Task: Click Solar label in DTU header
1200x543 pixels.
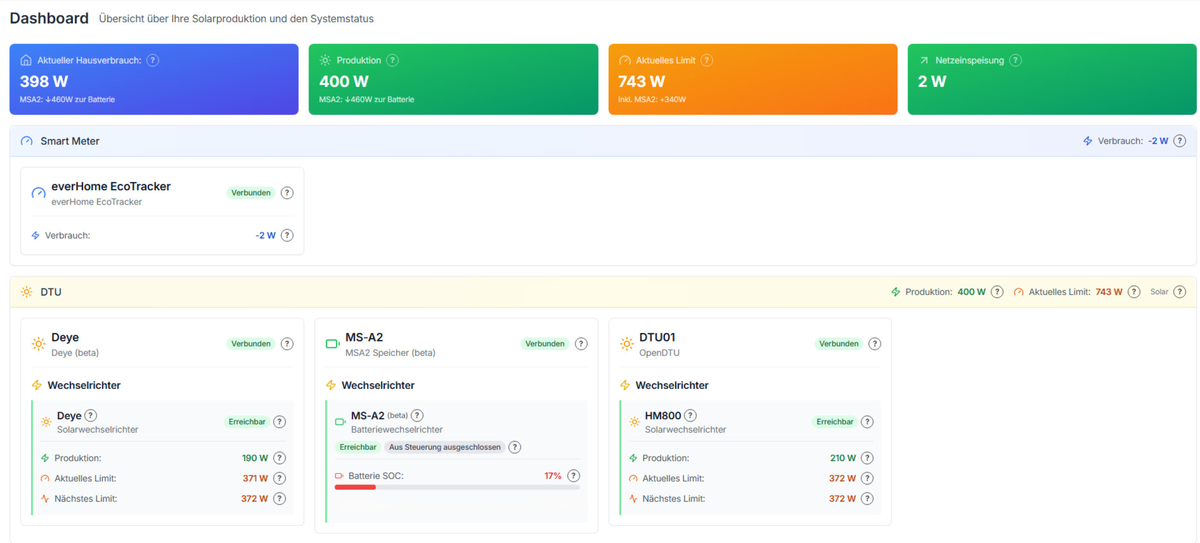Action: click(1159, 292)
